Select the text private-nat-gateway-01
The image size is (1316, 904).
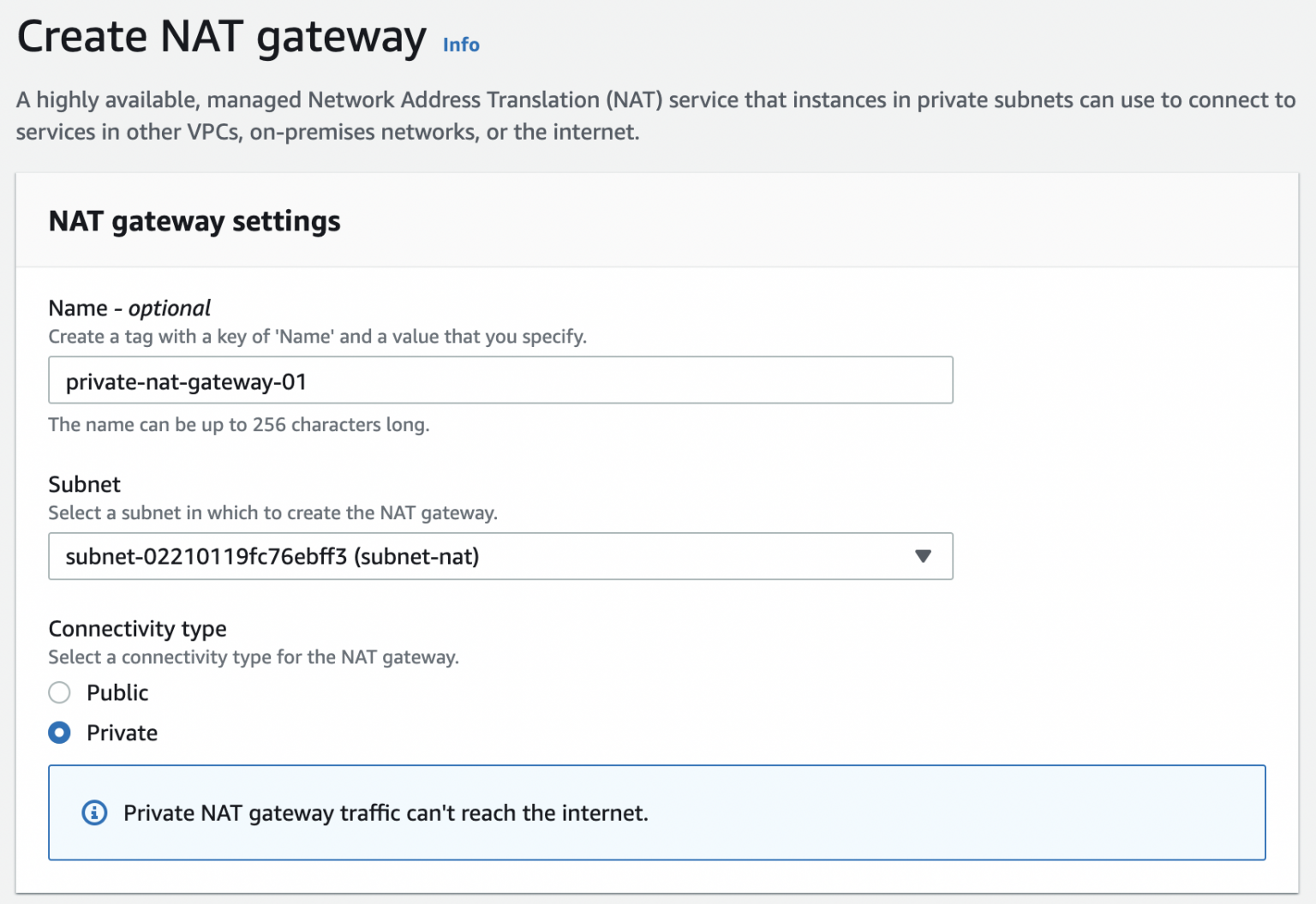point(187,382)
